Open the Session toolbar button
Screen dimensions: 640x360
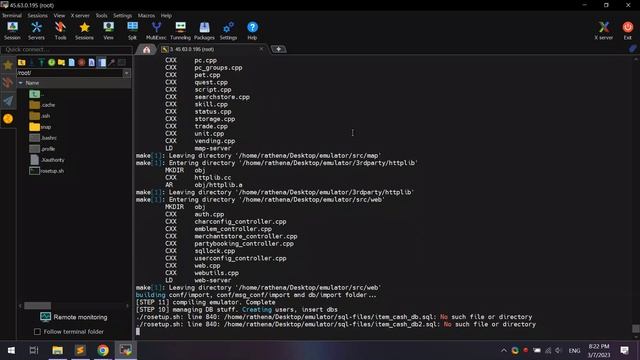tap(12, 31)
